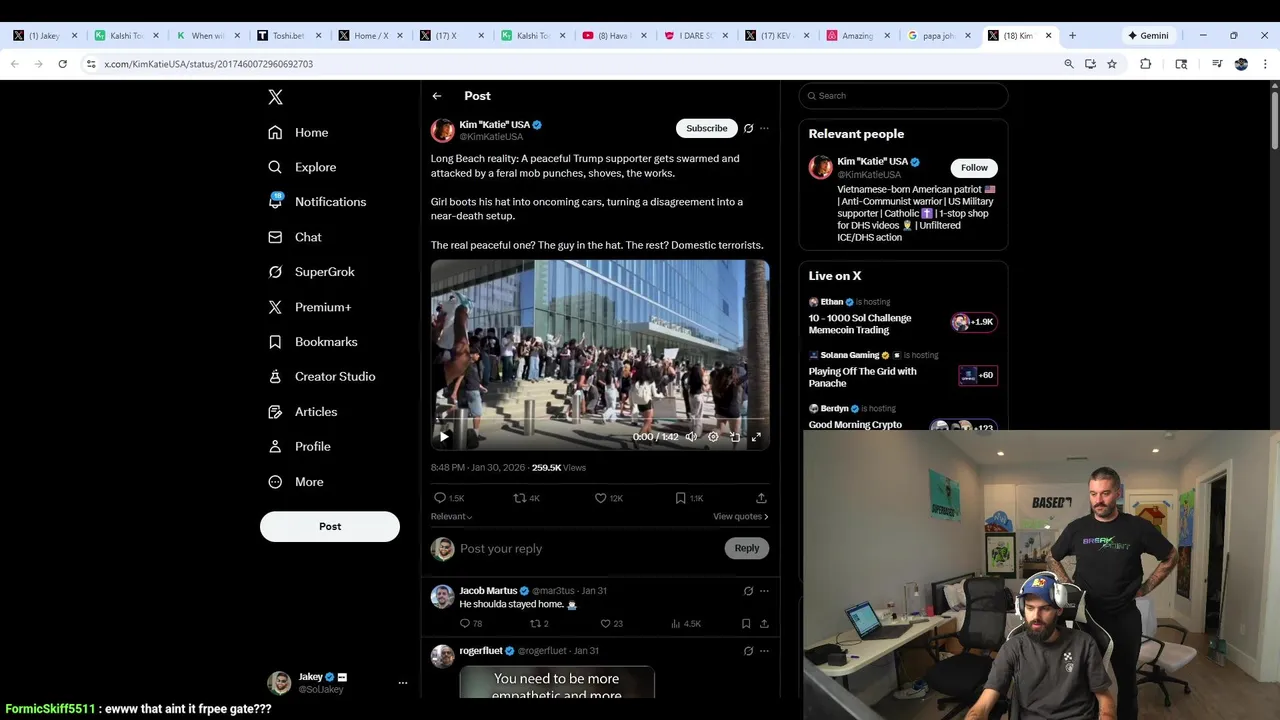1280x720 pixels.
Task: Open the browser three-dot menu
Action: [x=1266, y=64]
